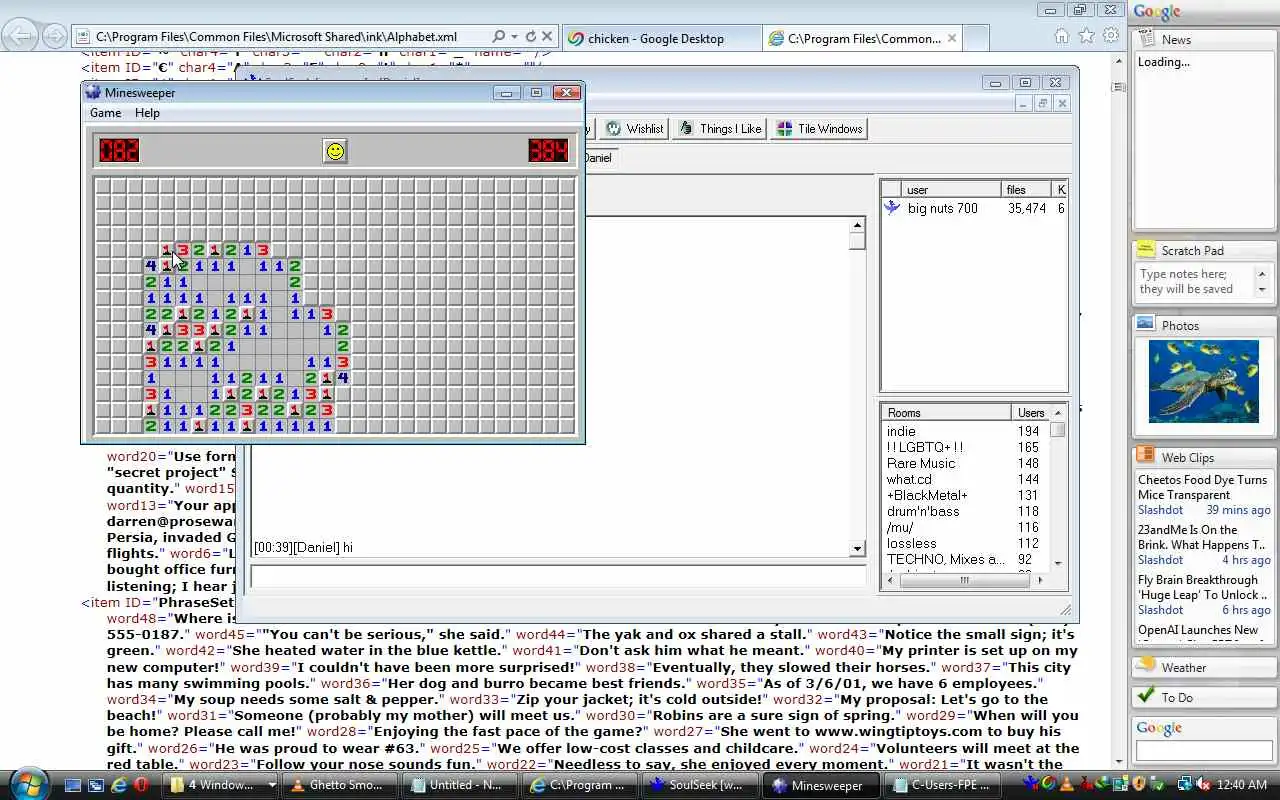This screenshot has height=800, width=1280.
Task: Click the Scratch Pad gadget icon
Action: pos(1146,250)
